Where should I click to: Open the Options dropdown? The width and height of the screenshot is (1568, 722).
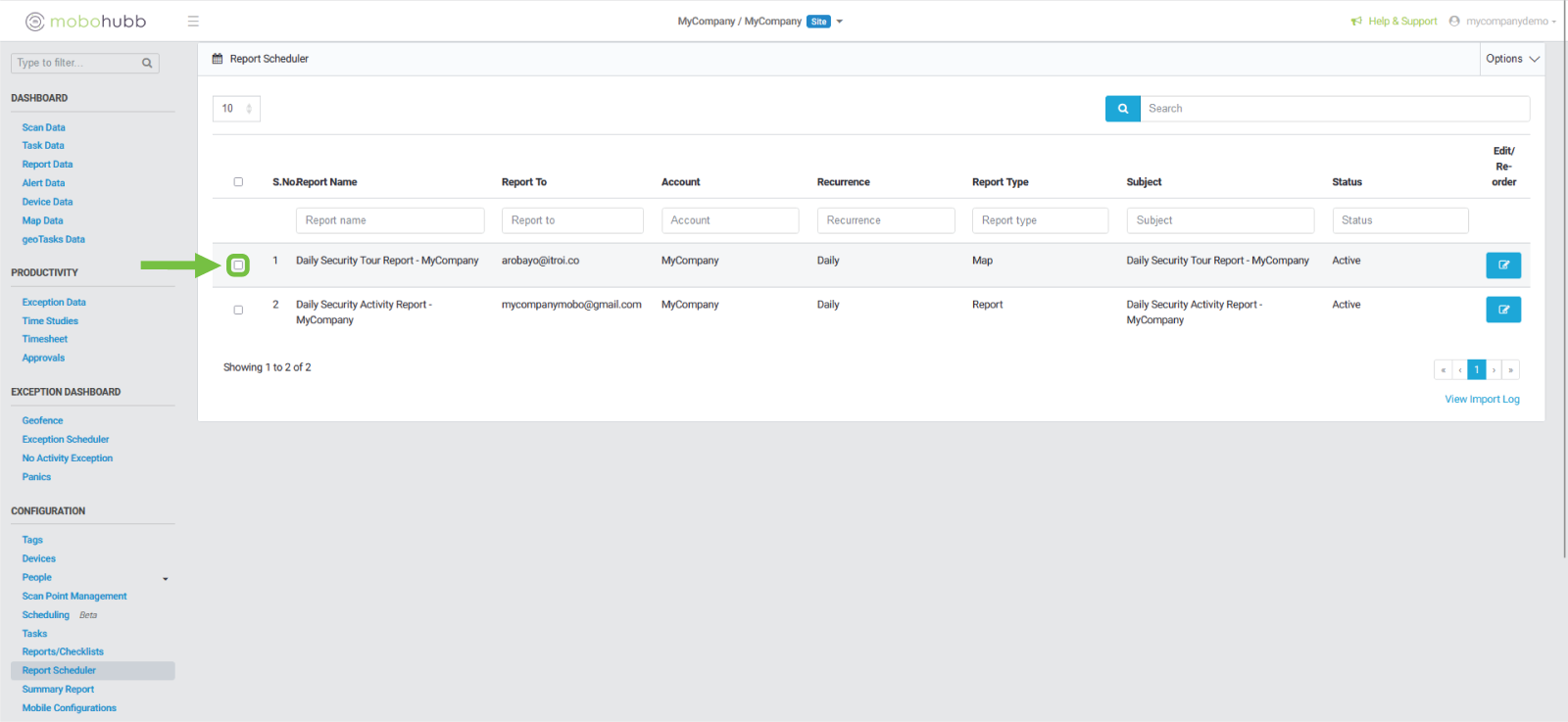coord(1511,59)
